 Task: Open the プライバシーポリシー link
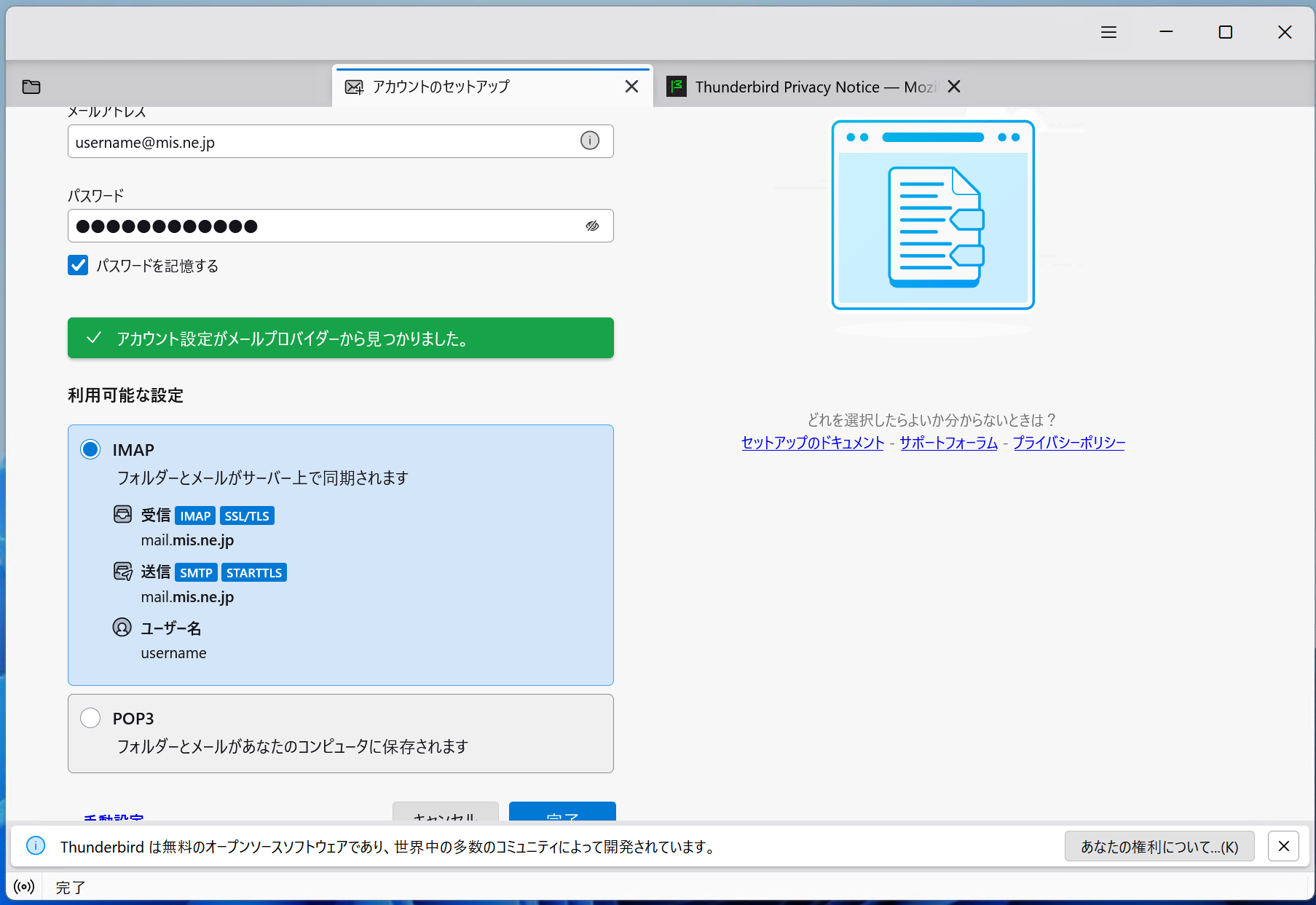tap(1068, 443)
